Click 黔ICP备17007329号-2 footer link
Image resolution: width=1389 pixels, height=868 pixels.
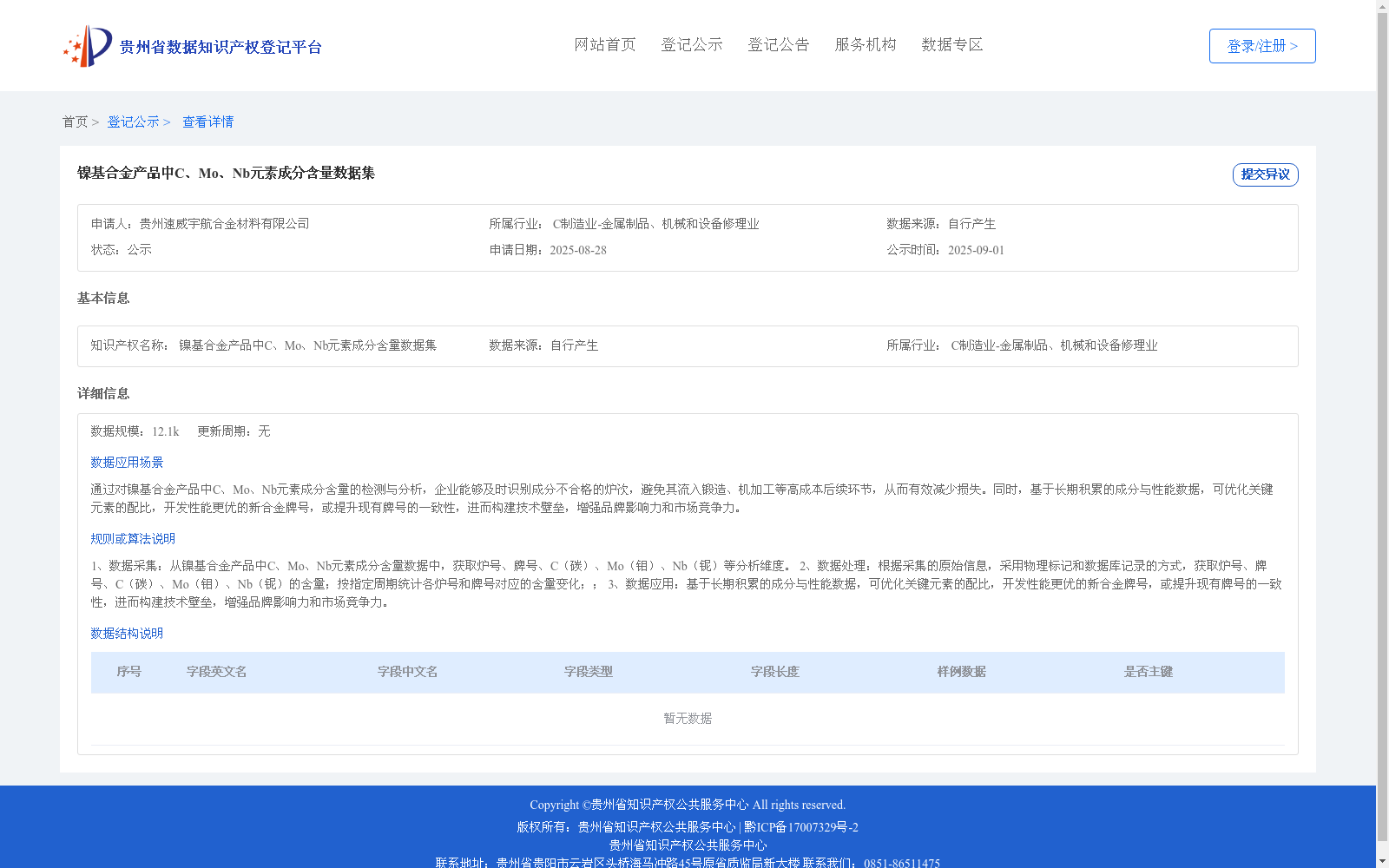[801, 827]
